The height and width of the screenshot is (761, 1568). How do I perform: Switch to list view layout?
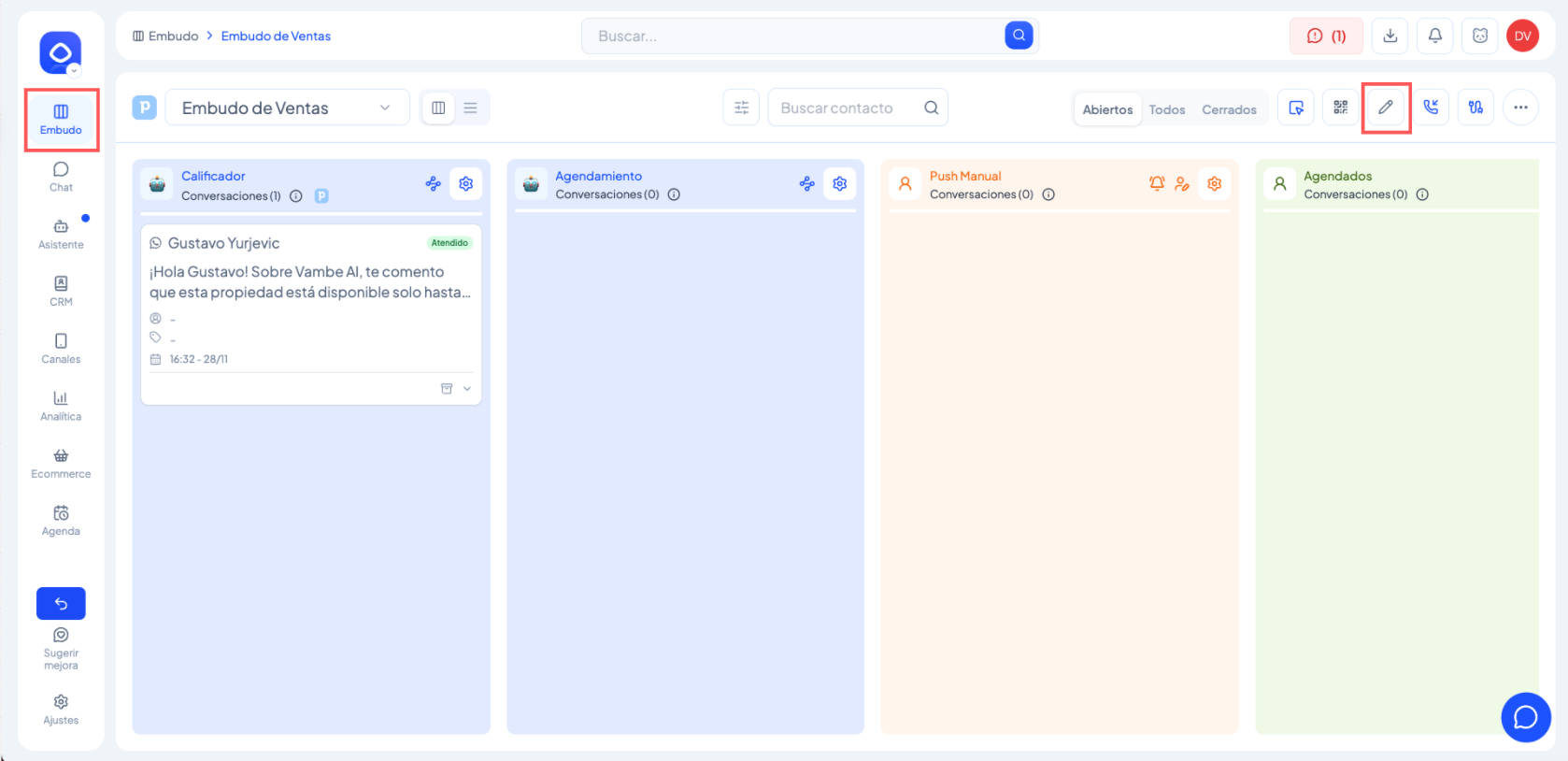(x=470, y=108)
